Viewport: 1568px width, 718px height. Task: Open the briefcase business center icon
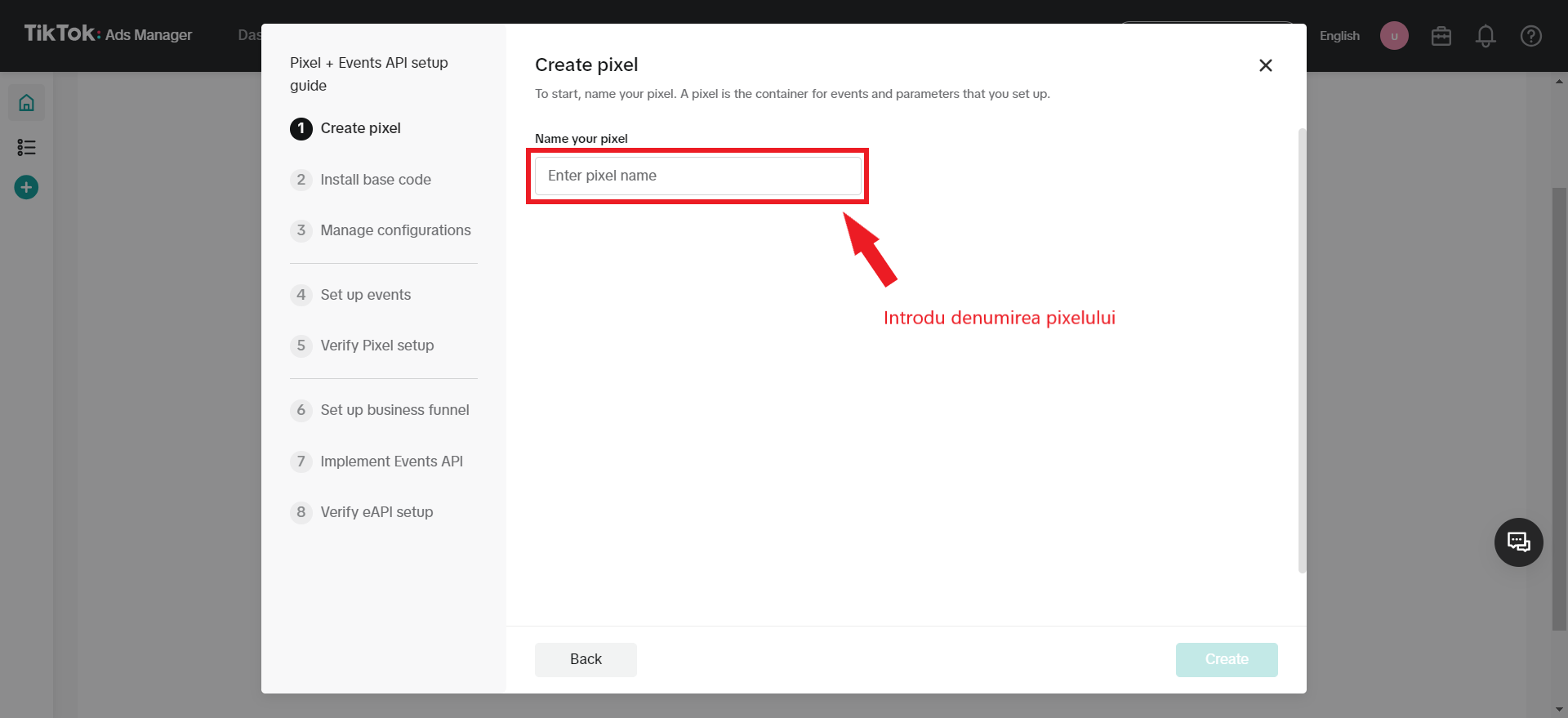(x=1441, y=36)
